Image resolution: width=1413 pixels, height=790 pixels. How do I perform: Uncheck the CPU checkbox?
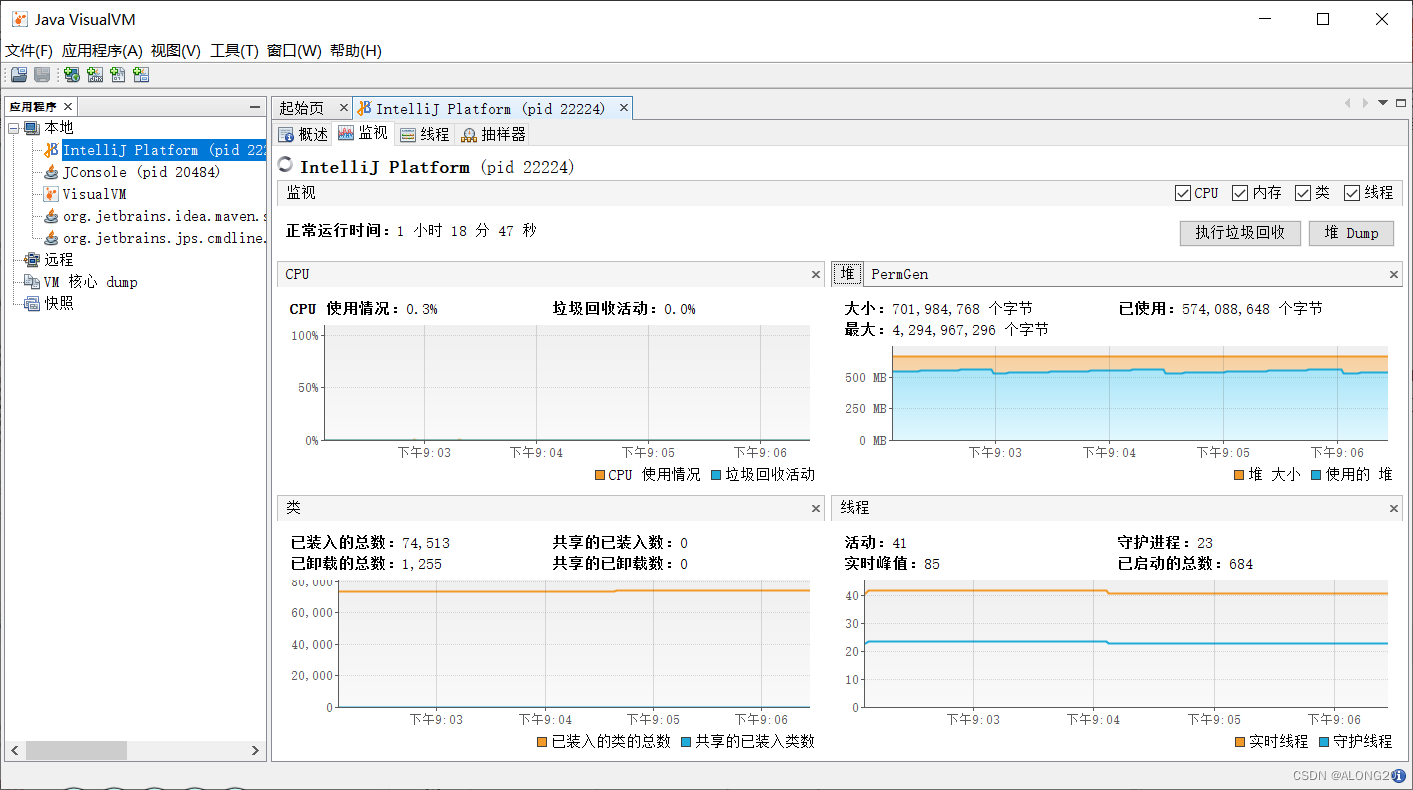click(x=1183, y=193)
